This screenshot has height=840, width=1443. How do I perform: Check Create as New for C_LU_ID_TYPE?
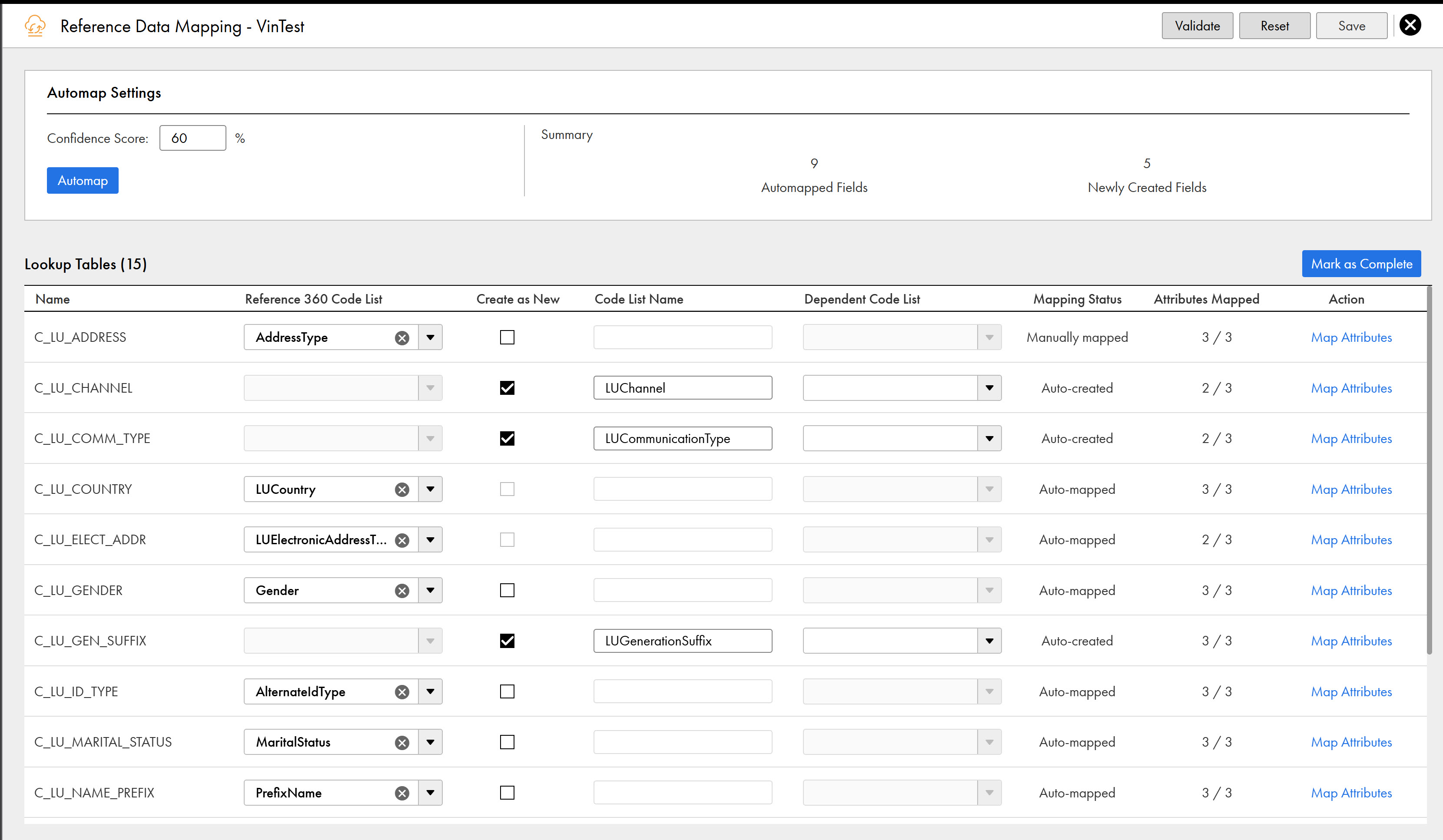[507, 691]
